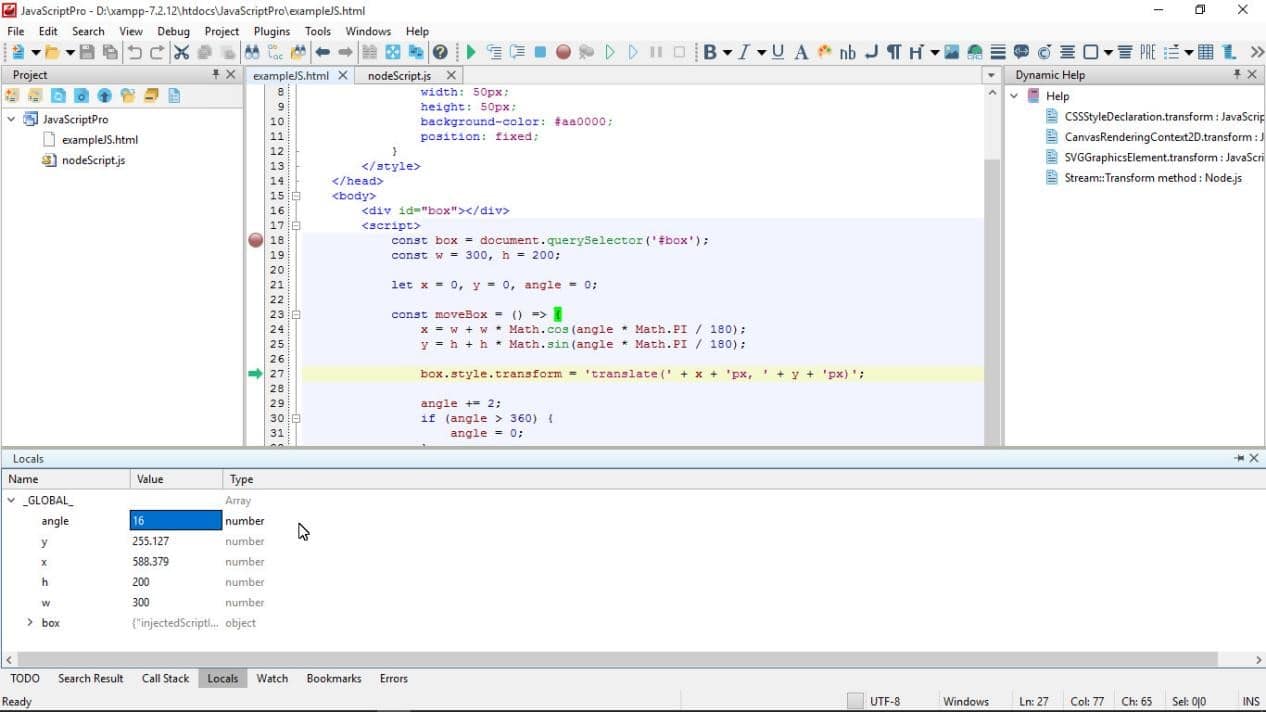Open Bold style dropdown arrow
The width and height of the screenshot is (1266, 712).
[727, 52]
